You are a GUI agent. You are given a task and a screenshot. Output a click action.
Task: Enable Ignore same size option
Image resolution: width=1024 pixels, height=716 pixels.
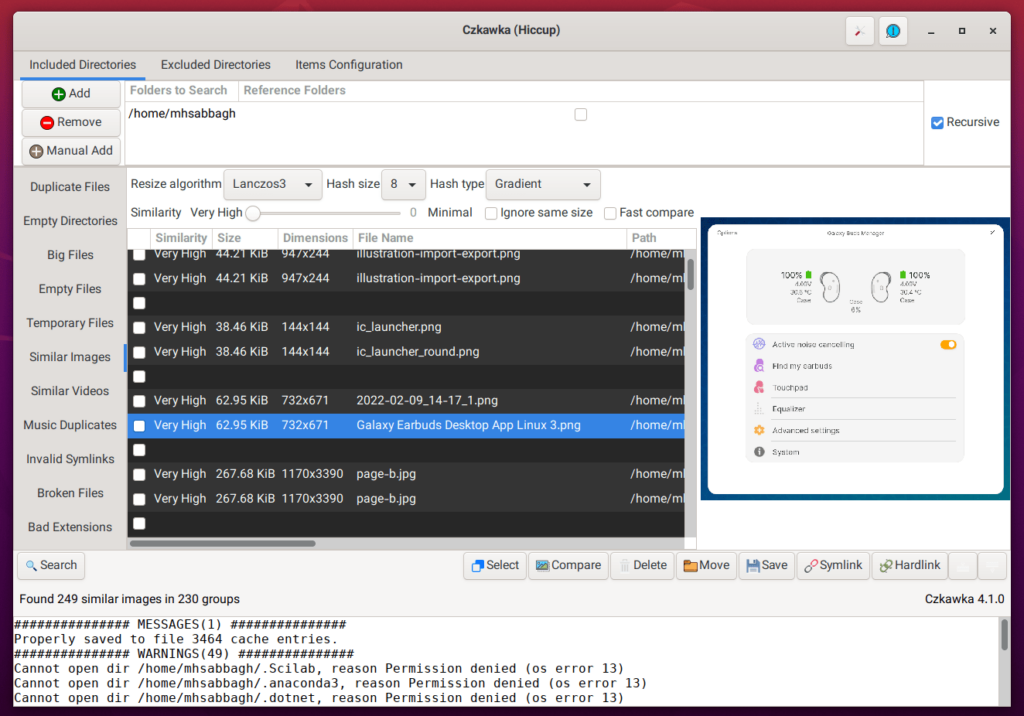click(491, 214)
